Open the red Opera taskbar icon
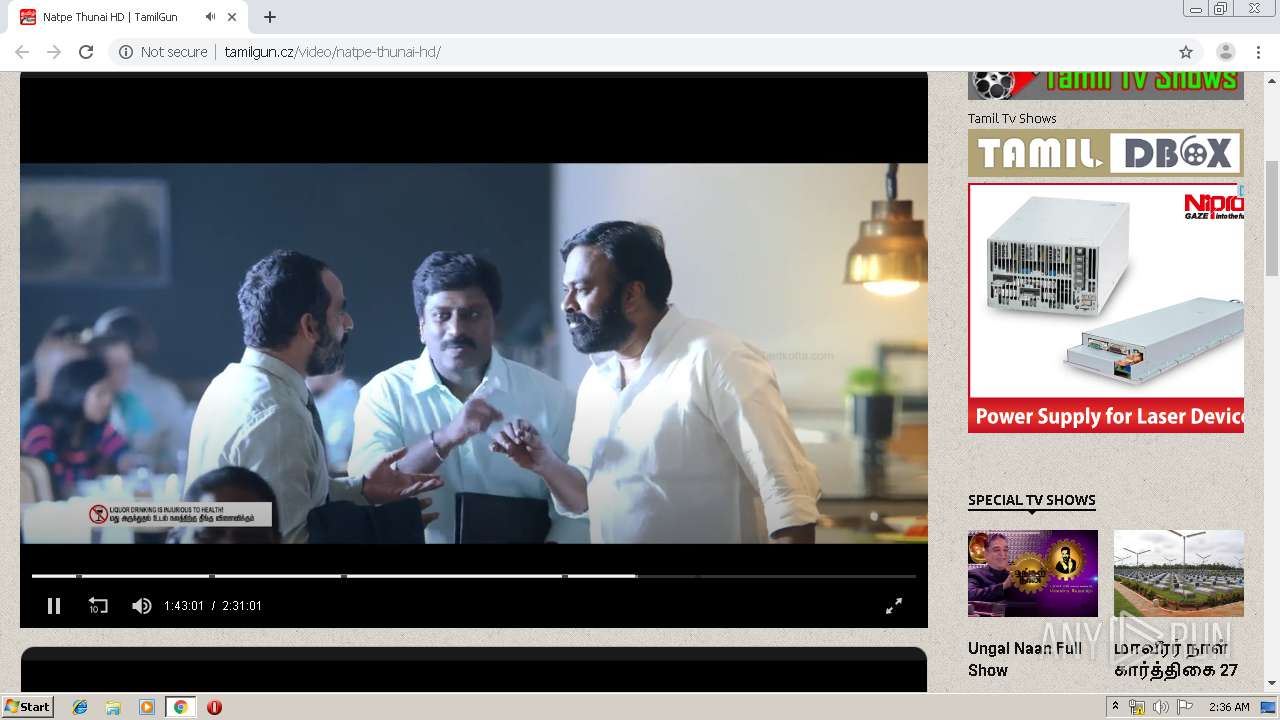1280x720 pixels. pos(214,707)
